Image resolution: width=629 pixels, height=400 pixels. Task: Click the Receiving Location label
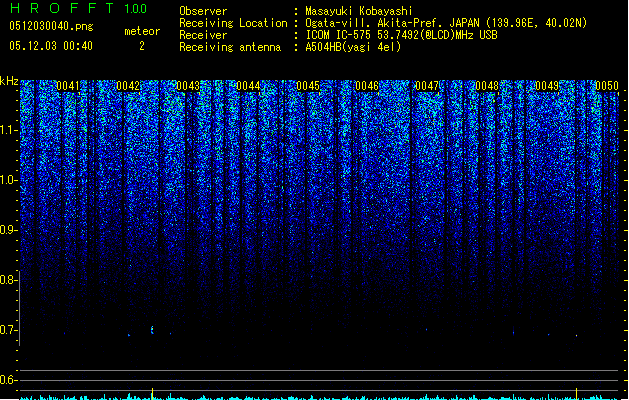[233, 23]
